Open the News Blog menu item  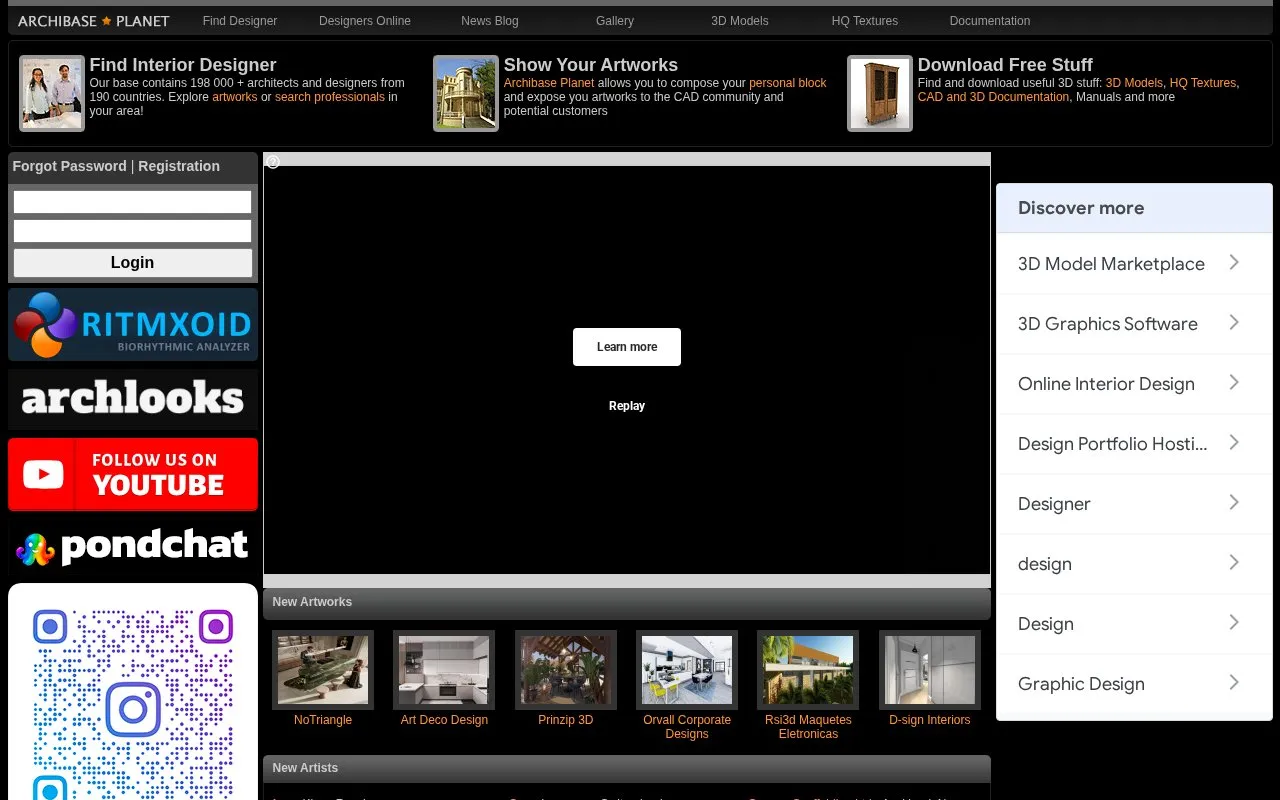click(x=490, y=21)
